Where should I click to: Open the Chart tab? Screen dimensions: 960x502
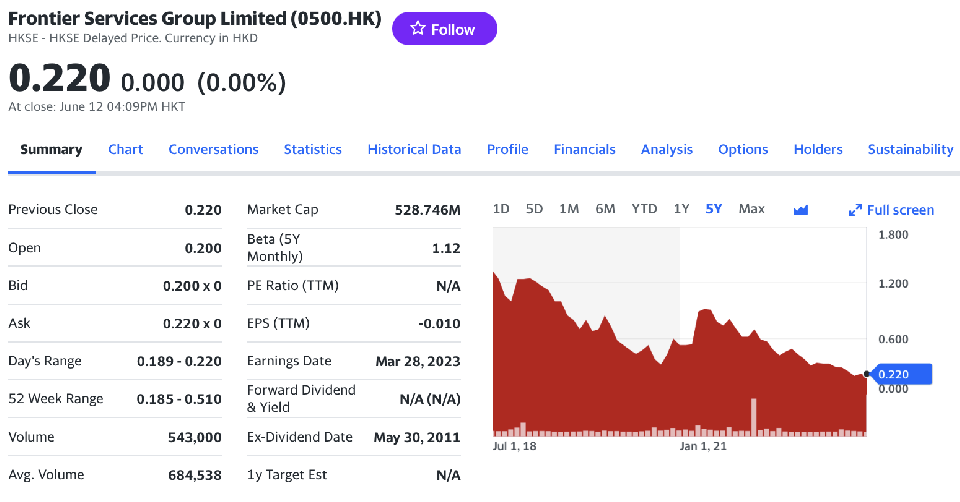click(x=125, y=149)
